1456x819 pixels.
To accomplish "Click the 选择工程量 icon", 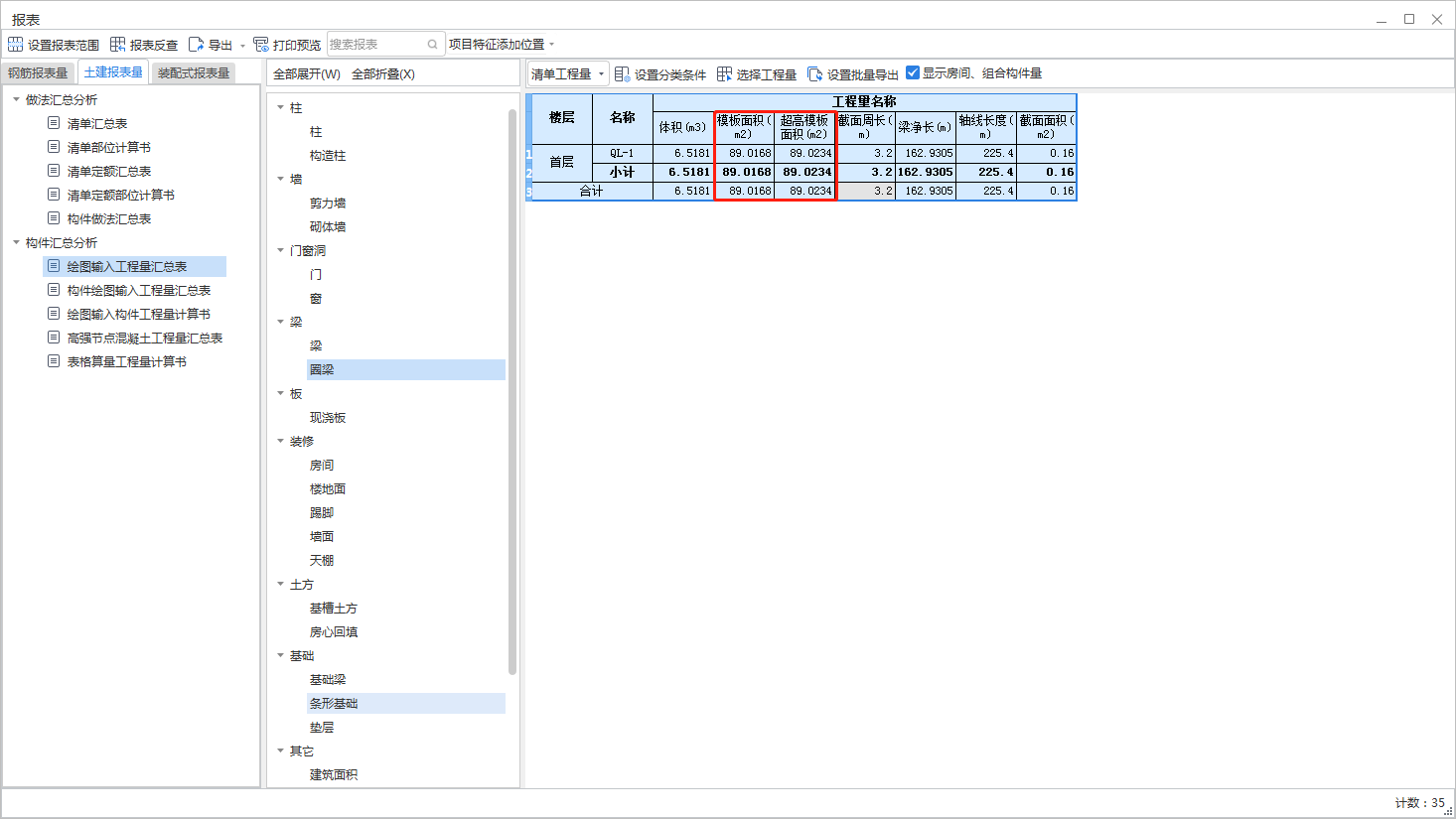I will [724, 74].
